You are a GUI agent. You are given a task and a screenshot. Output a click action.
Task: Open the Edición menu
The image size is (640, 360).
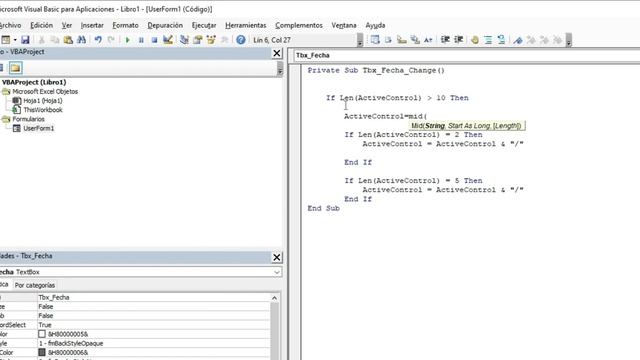tap(41, 25)
